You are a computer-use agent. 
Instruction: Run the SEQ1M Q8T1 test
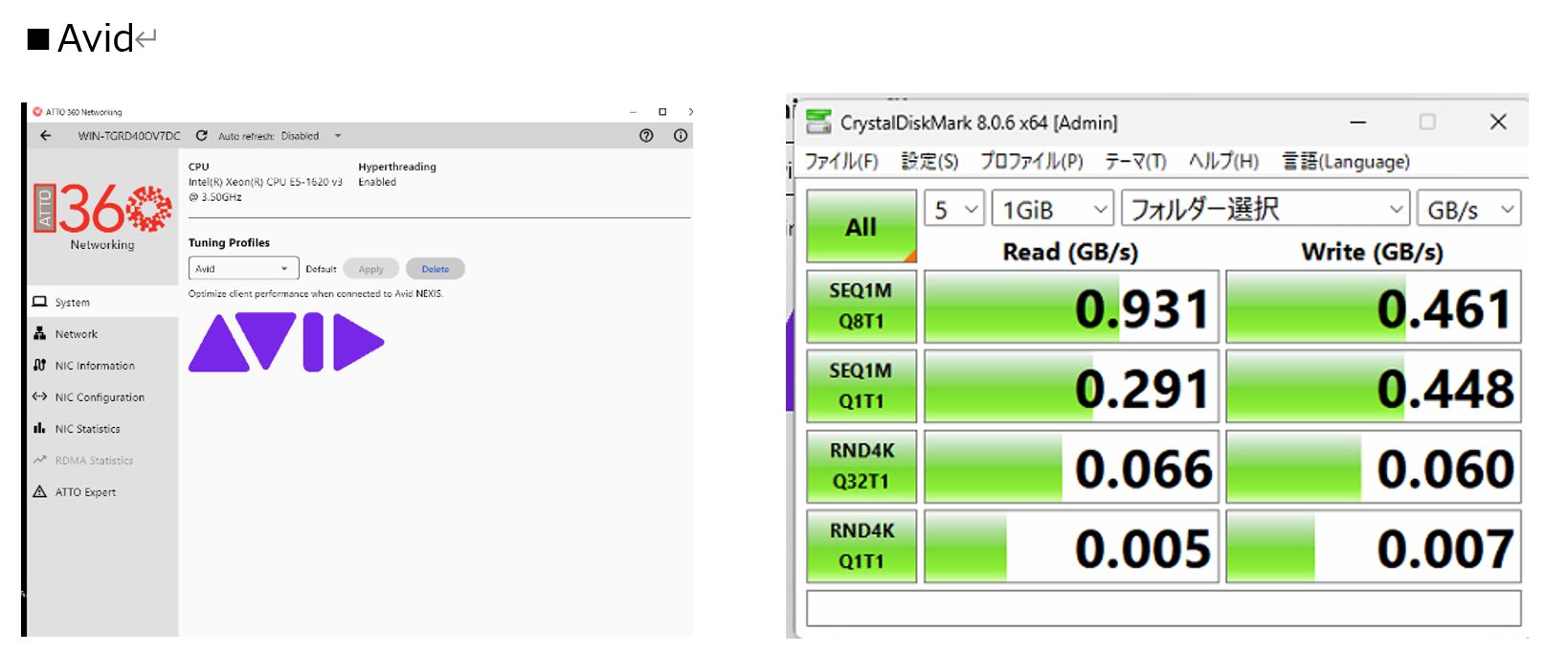coord(862,306)
